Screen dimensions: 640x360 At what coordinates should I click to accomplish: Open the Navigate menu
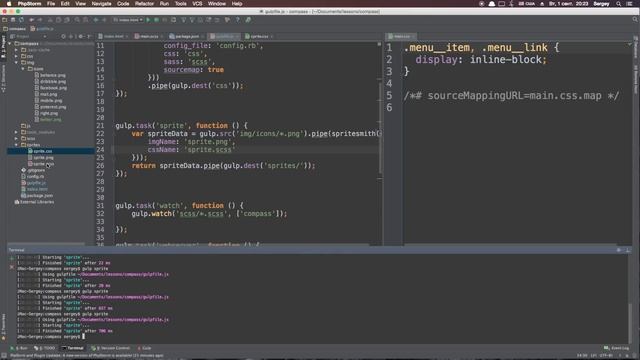(101, 4)
